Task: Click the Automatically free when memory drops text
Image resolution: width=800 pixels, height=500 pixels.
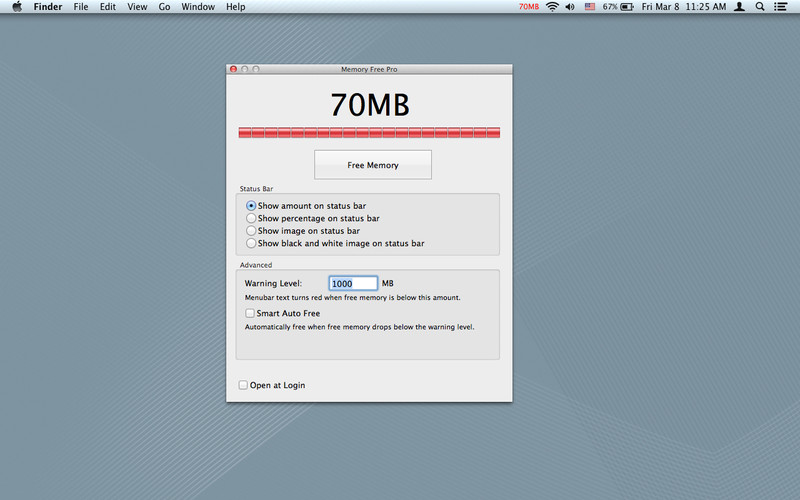Action: (x=360, y=327)
